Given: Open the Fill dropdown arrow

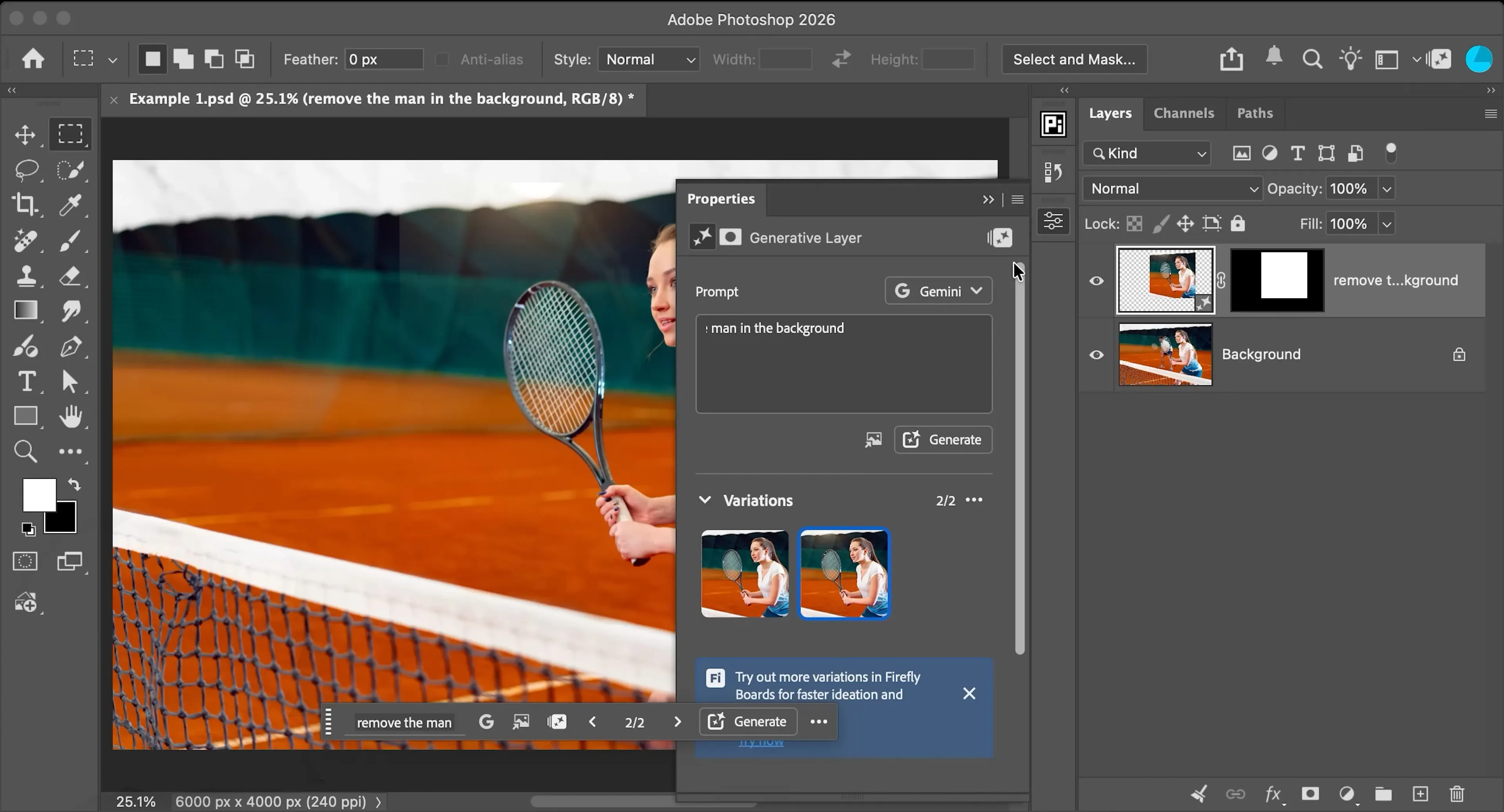Looking at the screenshot, I should (x=1386, y=224).
